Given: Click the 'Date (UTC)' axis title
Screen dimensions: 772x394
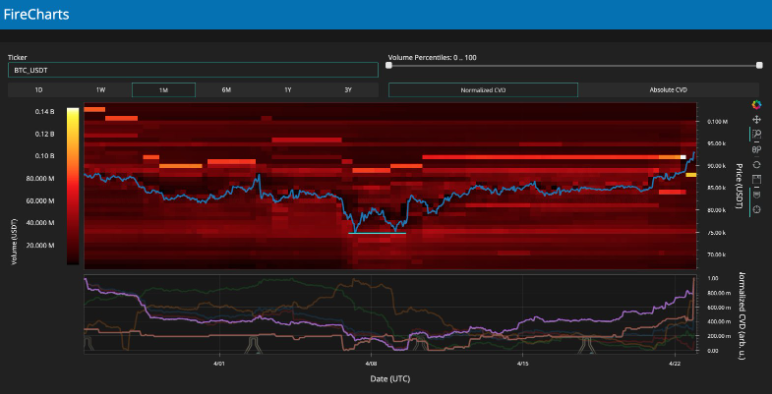Looking at the screenshot, I should pos(390,379).
